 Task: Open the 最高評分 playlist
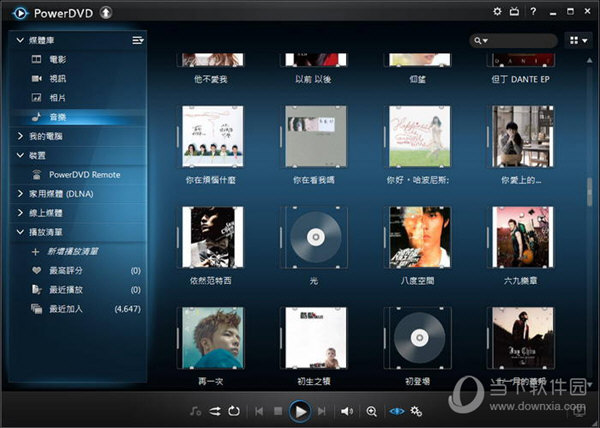pyautogui.click(x=78, y=270)
